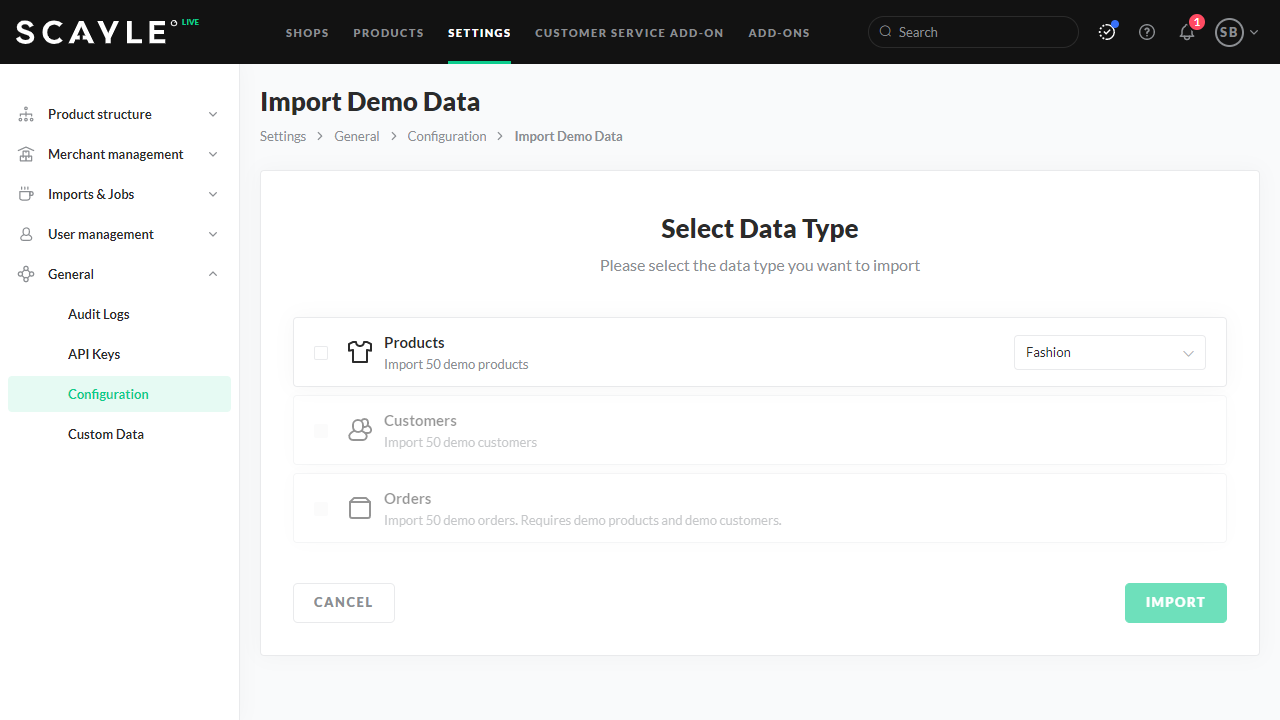Collapse the General section
1280x720 pixels.
click(212, 275)
